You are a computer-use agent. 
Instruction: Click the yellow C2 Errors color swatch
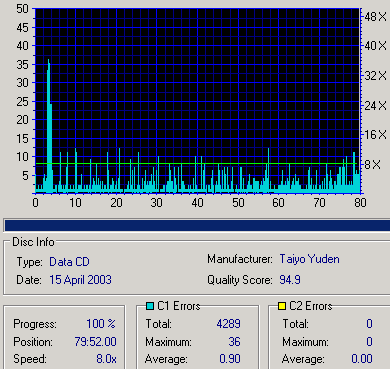[x=282, y=306]
